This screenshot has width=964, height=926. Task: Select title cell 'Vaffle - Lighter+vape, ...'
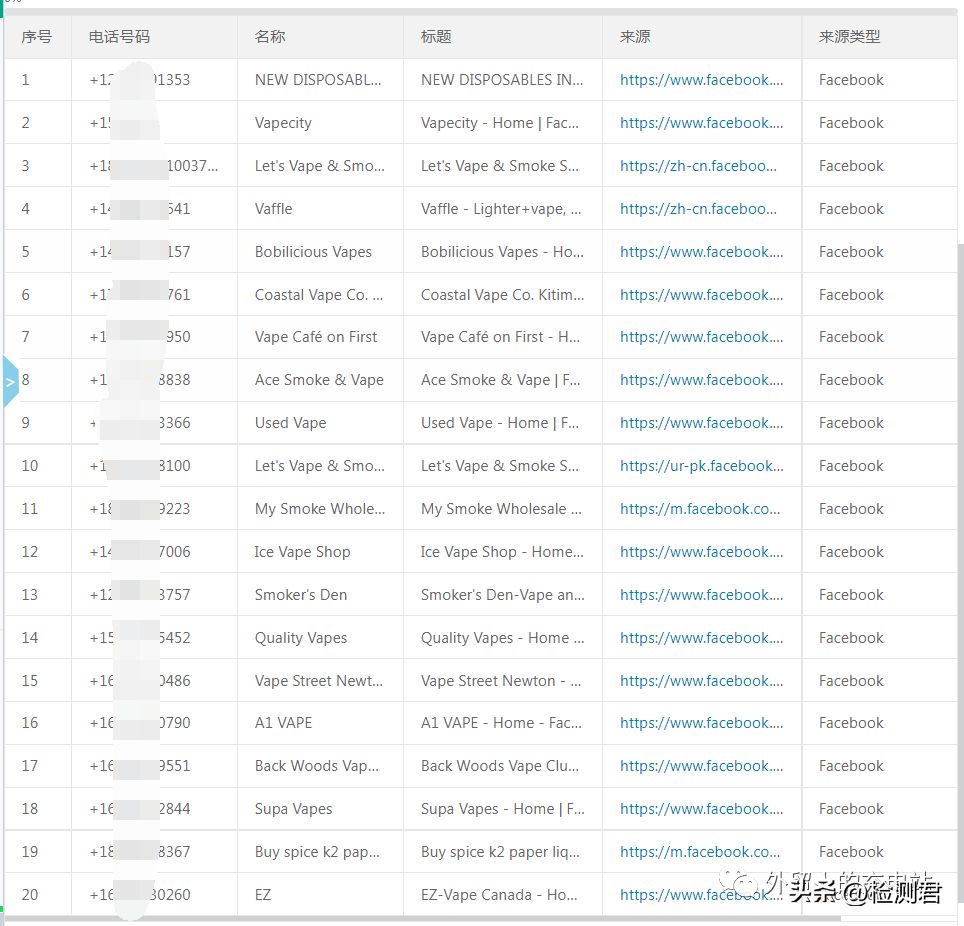point(501,209)
